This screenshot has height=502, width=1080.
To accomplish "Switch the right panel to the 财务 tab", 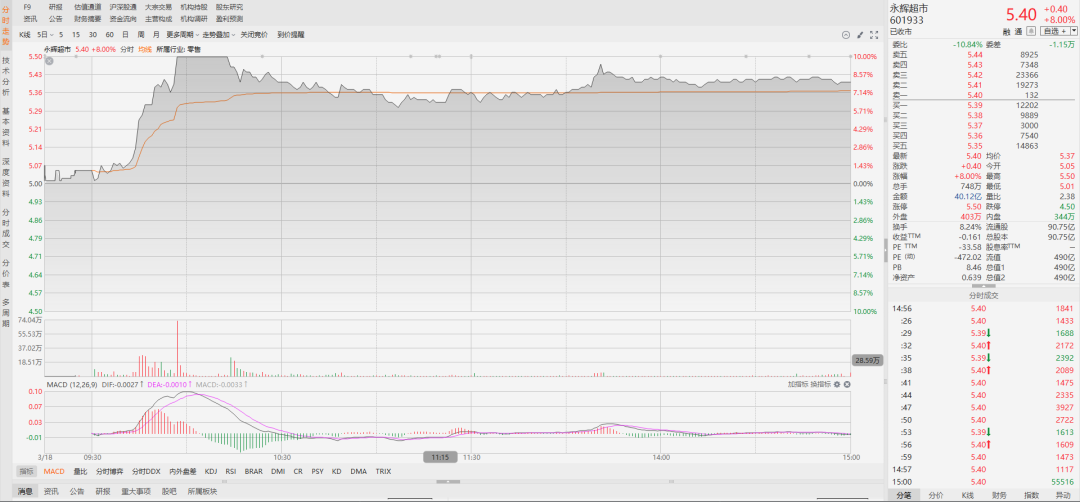I will (x=999, y=496).
